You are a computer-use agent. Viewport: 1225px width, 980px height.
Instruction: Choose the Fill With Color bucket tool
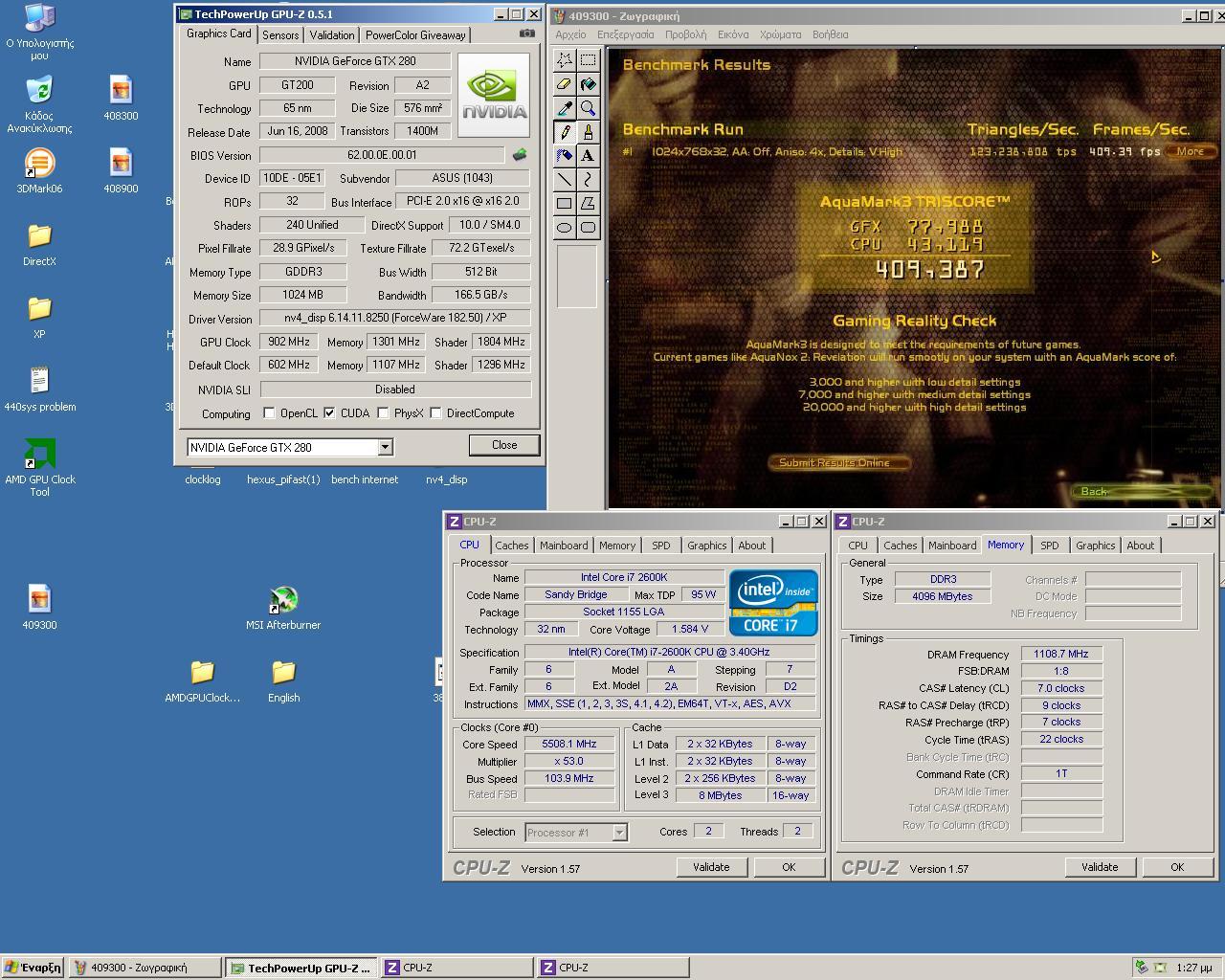(588, 83)
